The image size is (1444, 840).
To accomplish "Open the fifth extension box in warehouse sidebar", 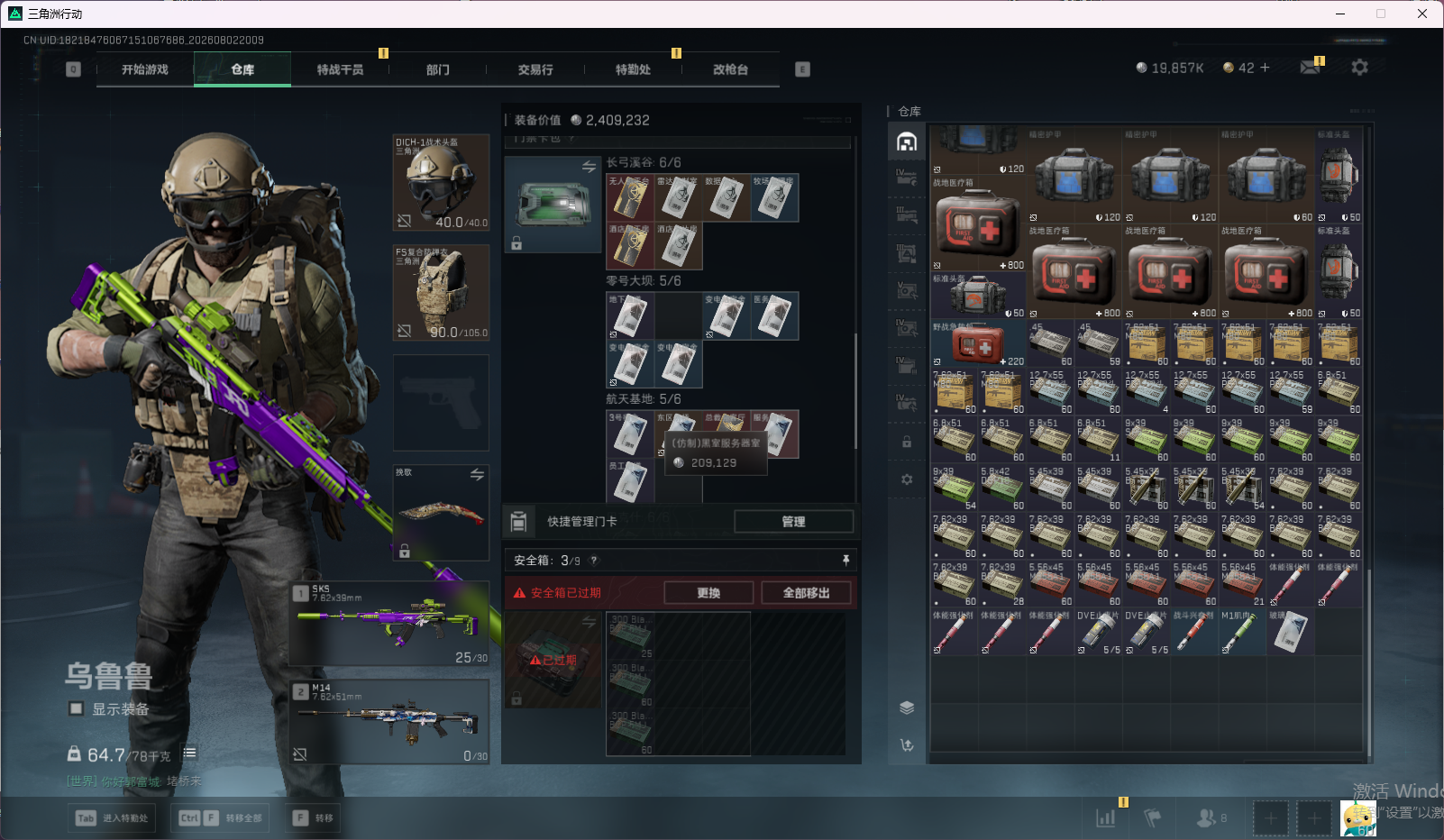I will (907, 328).
